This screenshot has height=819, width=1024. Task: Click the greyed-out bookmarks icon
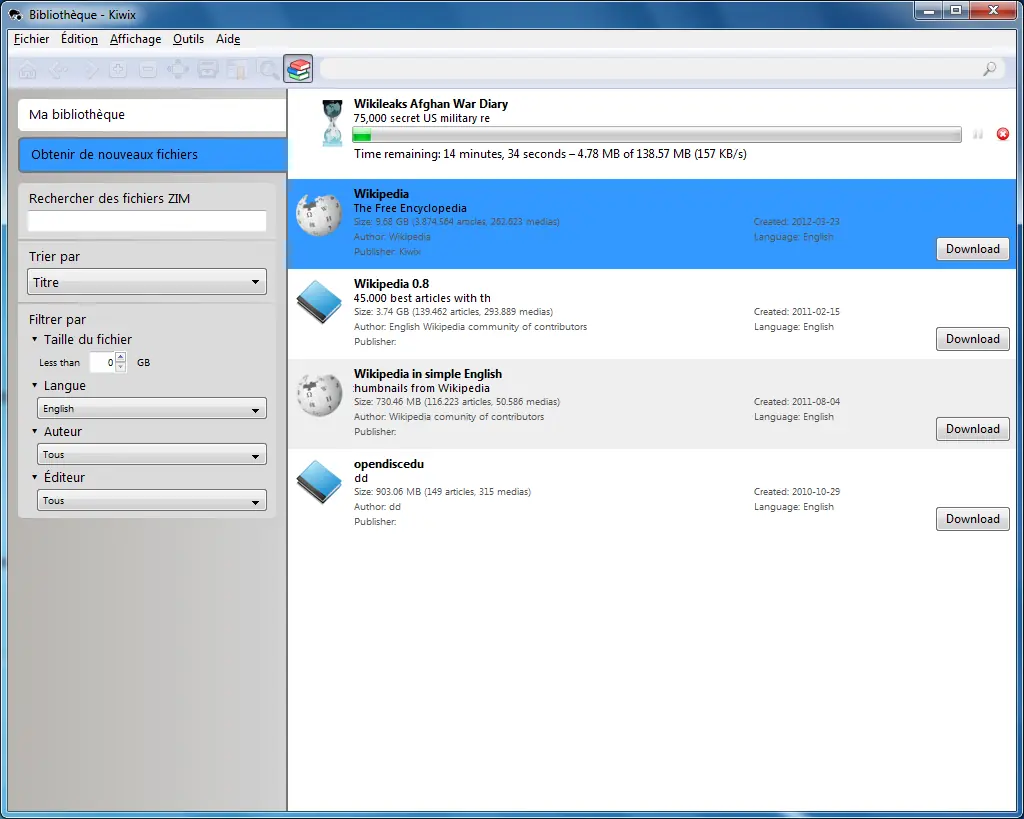238,69
